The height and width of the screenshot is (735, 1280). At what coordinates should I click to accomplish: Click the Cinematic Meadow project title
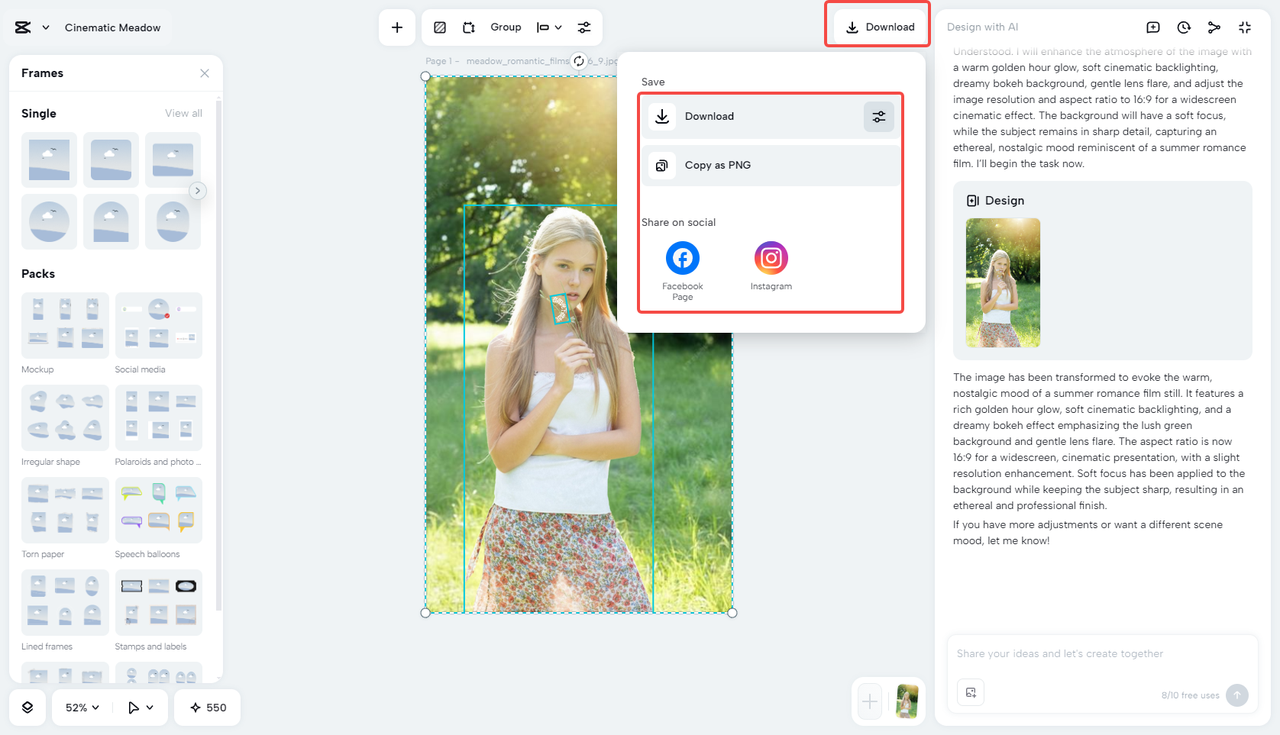113,28
